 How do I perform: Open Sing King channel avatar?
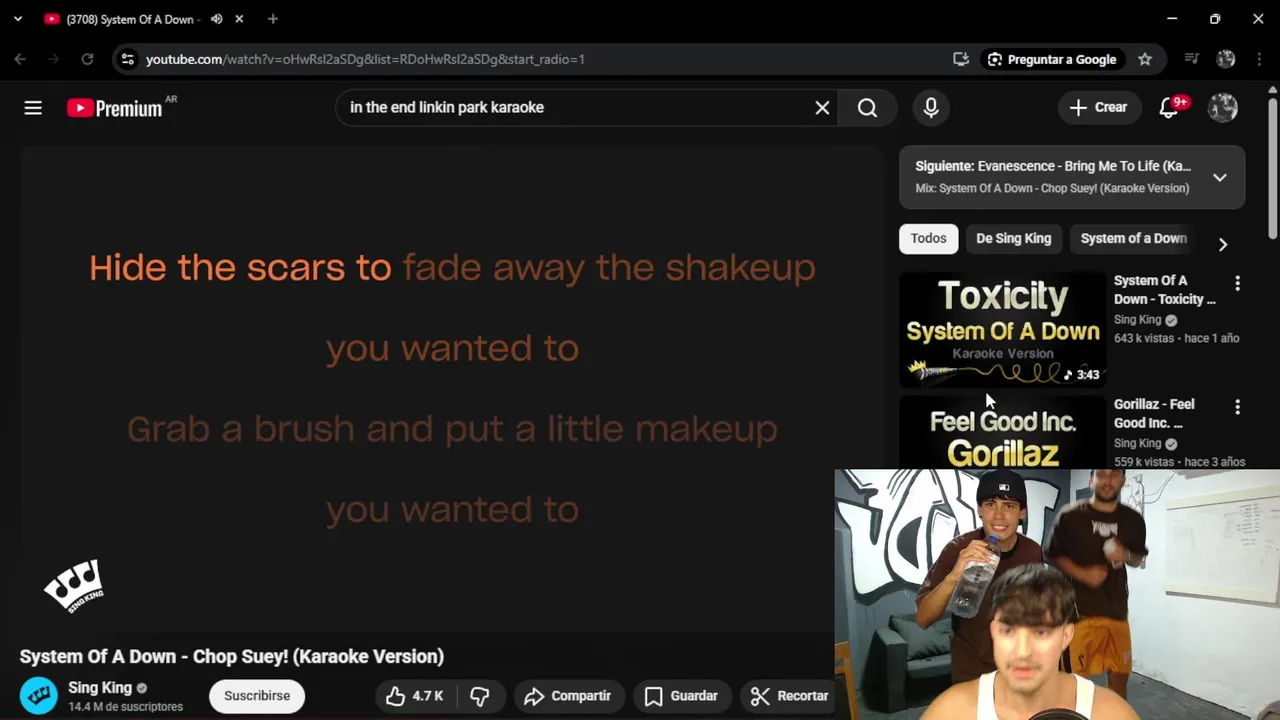[x=39, y=696]
